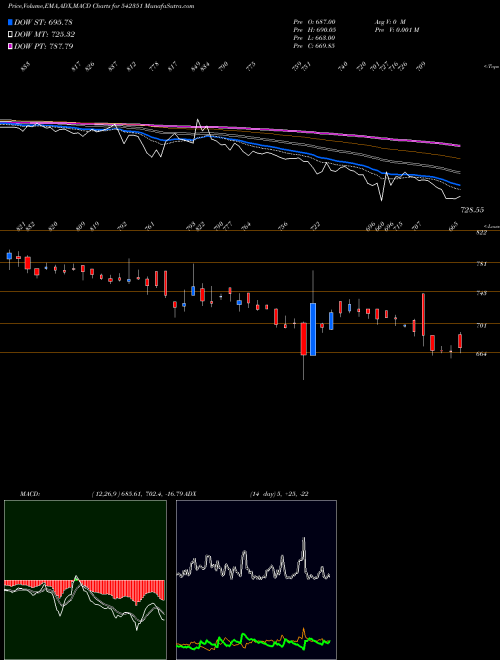
Task: Click the '<-Tops' row label
Action: pos(491,67)
